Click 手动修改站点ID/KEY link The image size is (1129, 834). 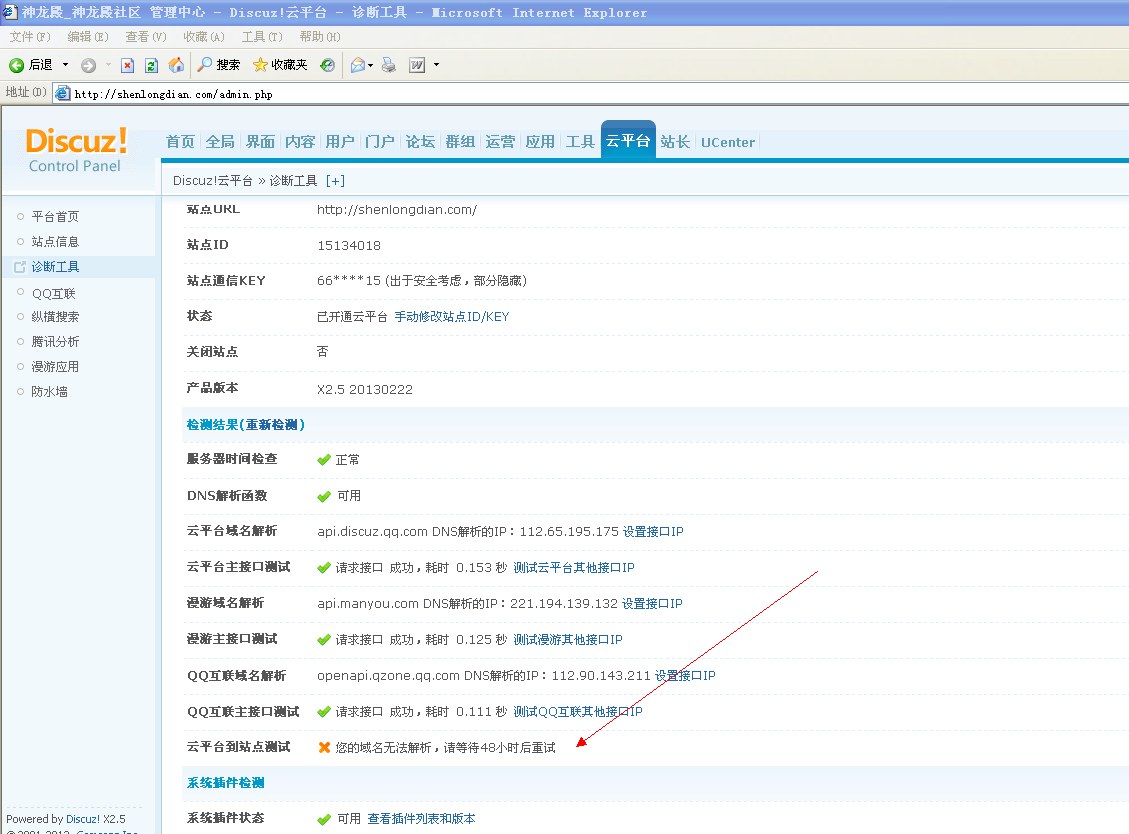[x=451, y=317]
